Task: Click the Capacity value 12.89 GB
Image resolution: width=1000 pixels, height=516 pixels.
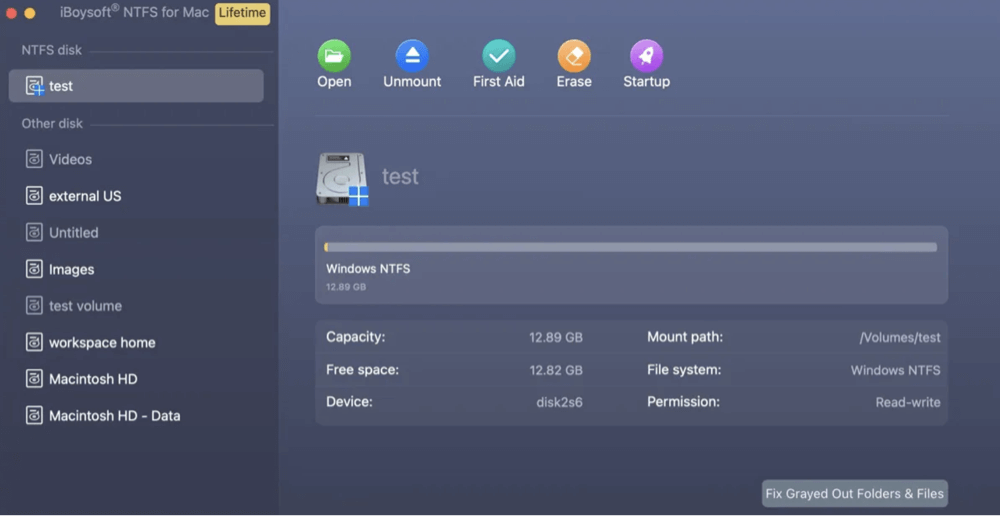Action: point(555,337)
